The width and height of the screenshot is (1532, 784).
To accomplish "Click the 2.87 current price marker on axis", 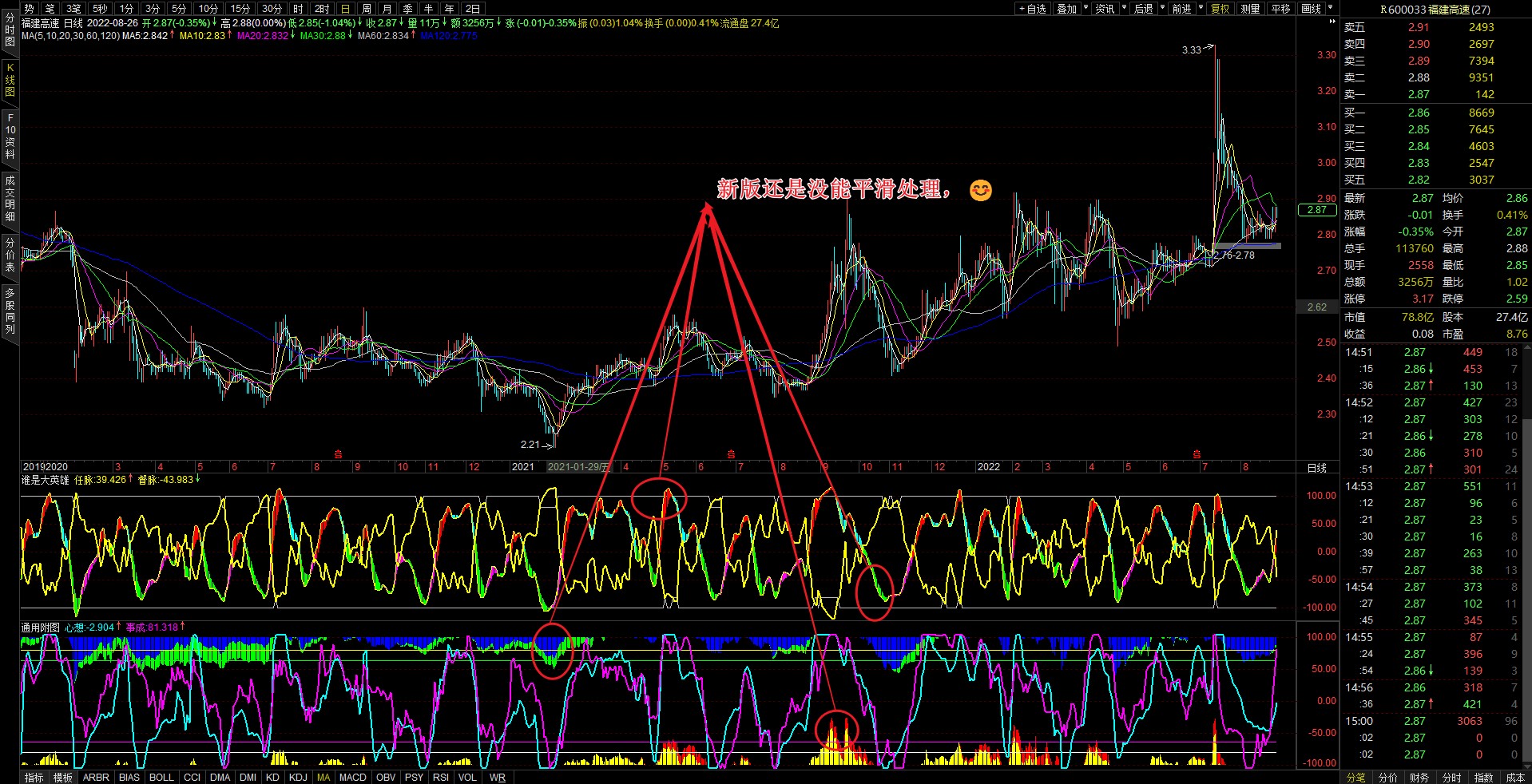I will [x=1317, y=210].
